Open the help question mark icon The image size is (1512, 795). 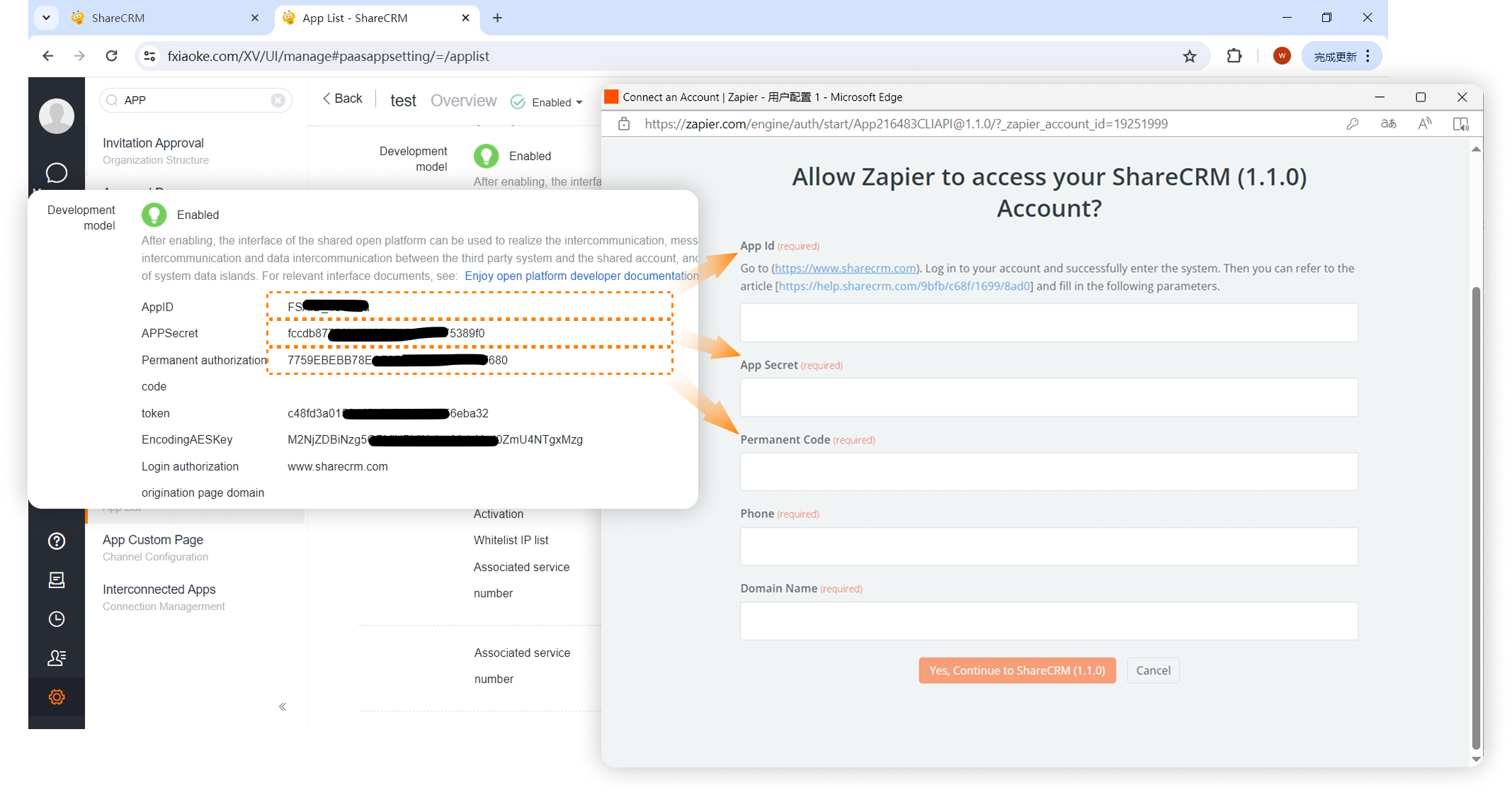point(57,541)
